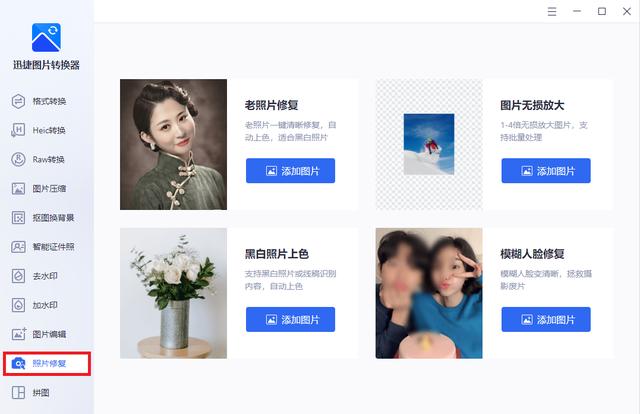640x414 pixels.
Task: Click the skier image enlargement thumbnail
Action: [429, 145]
